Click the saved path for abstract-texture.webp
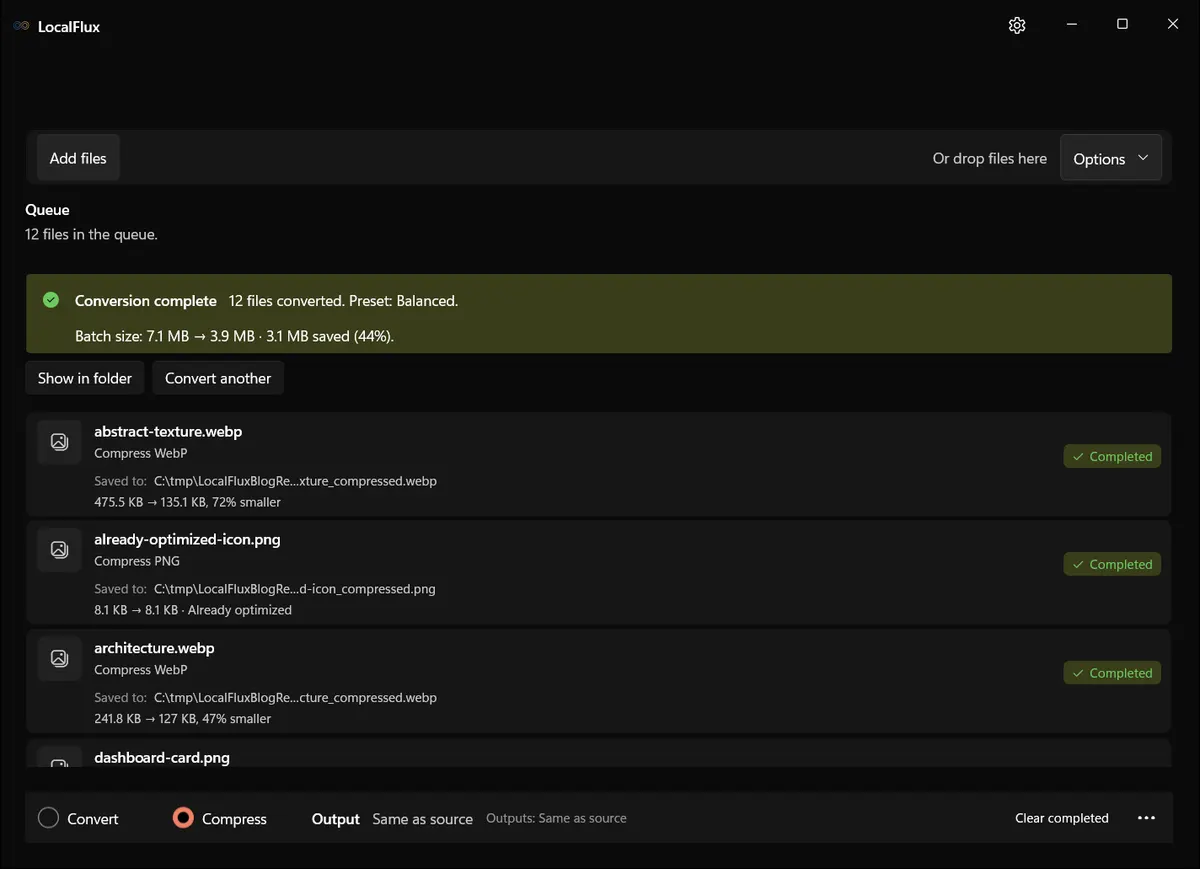The width and height of the screenshot is (1200, 869). (x=295, y=481)
